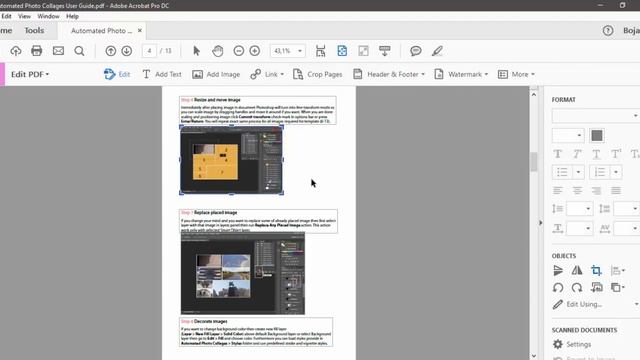Click the vertical scrollbar thumb
Image resolution: width=640 pixels, height=360 pixels.
[533, 162]
